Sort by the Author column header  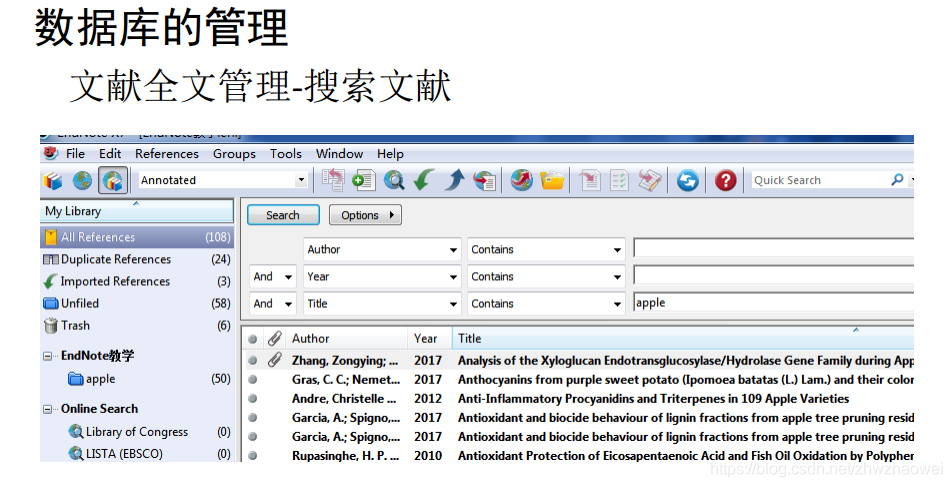point(348,338)
